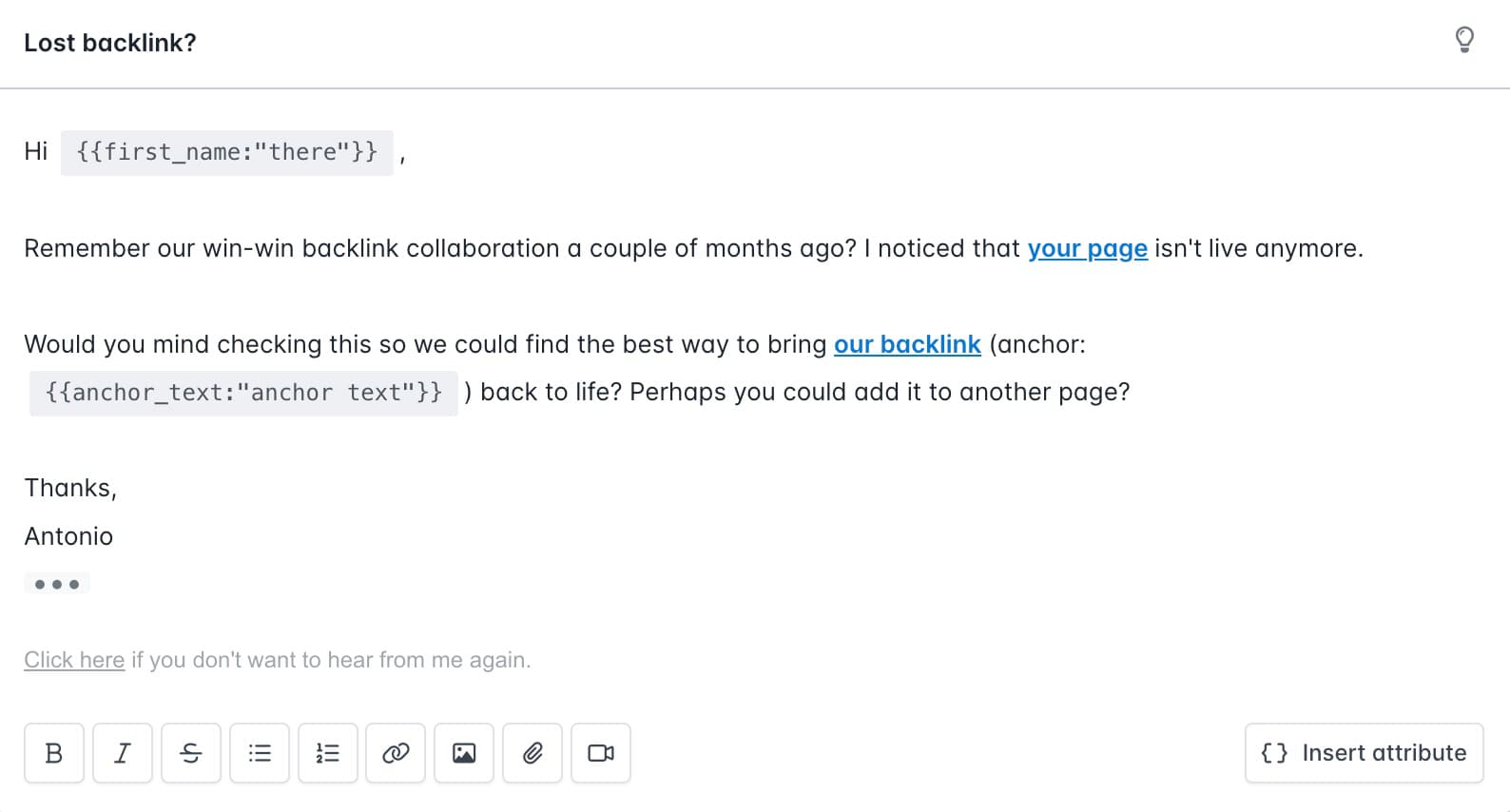Select the anchor_text attribute placeholder

[x=243, y=393]
